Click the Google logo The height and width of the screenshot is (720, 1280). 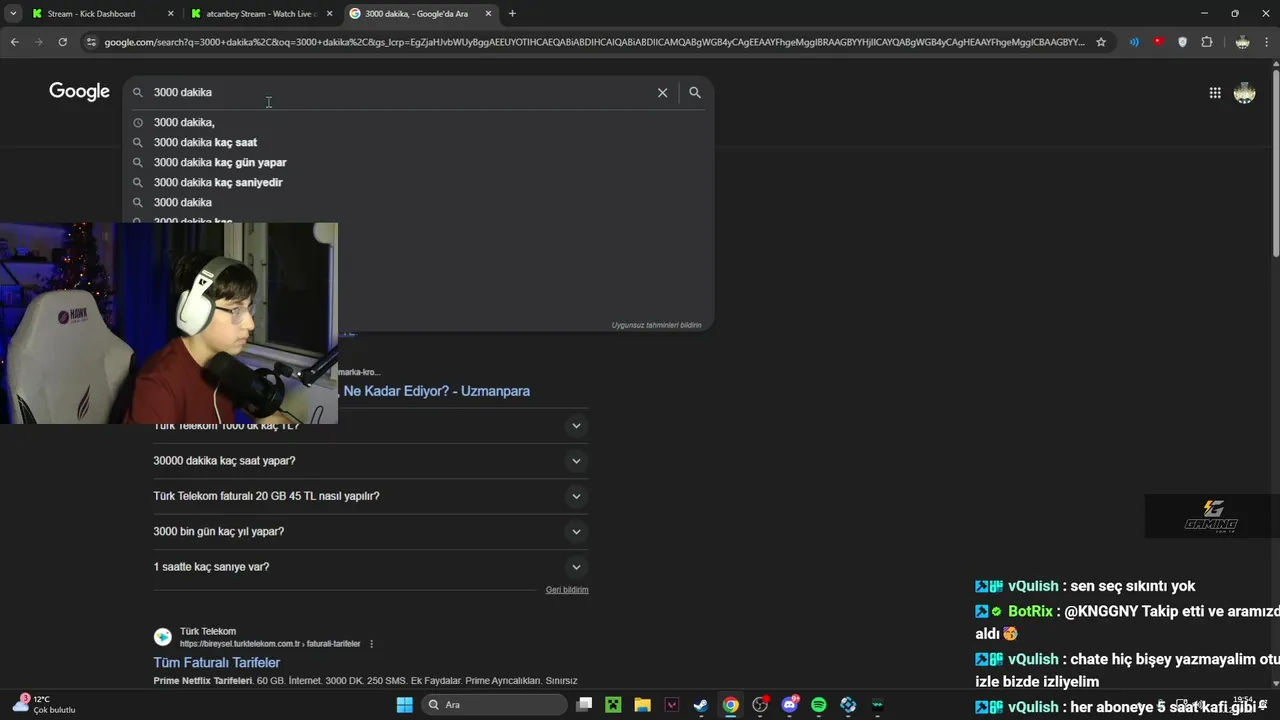click(x=79, y=92)
